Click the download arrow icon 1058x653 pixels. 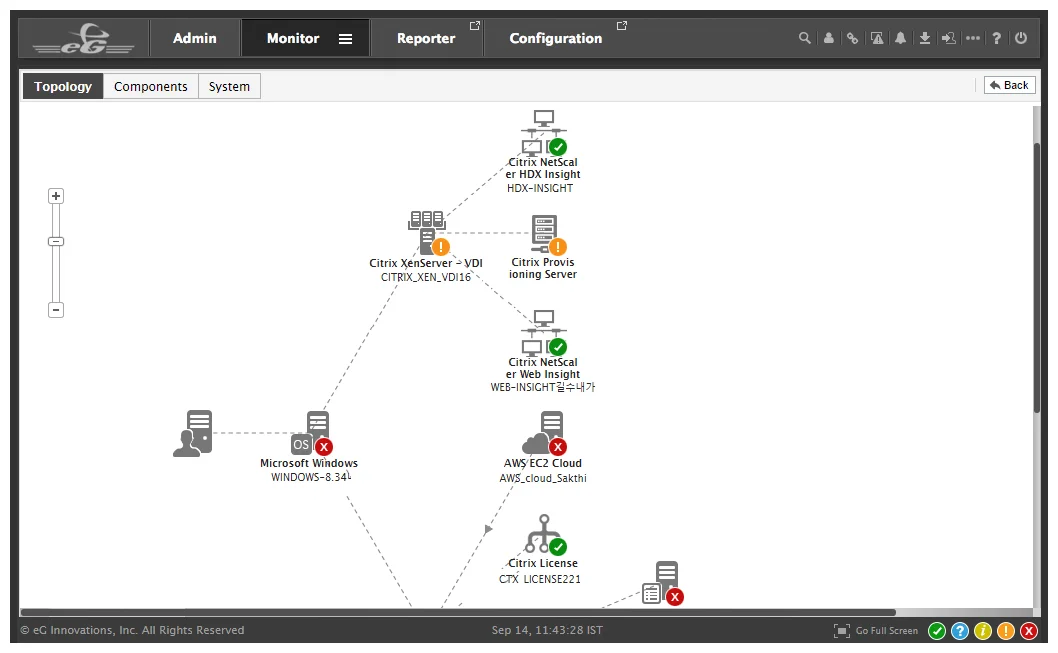(925, 38)
